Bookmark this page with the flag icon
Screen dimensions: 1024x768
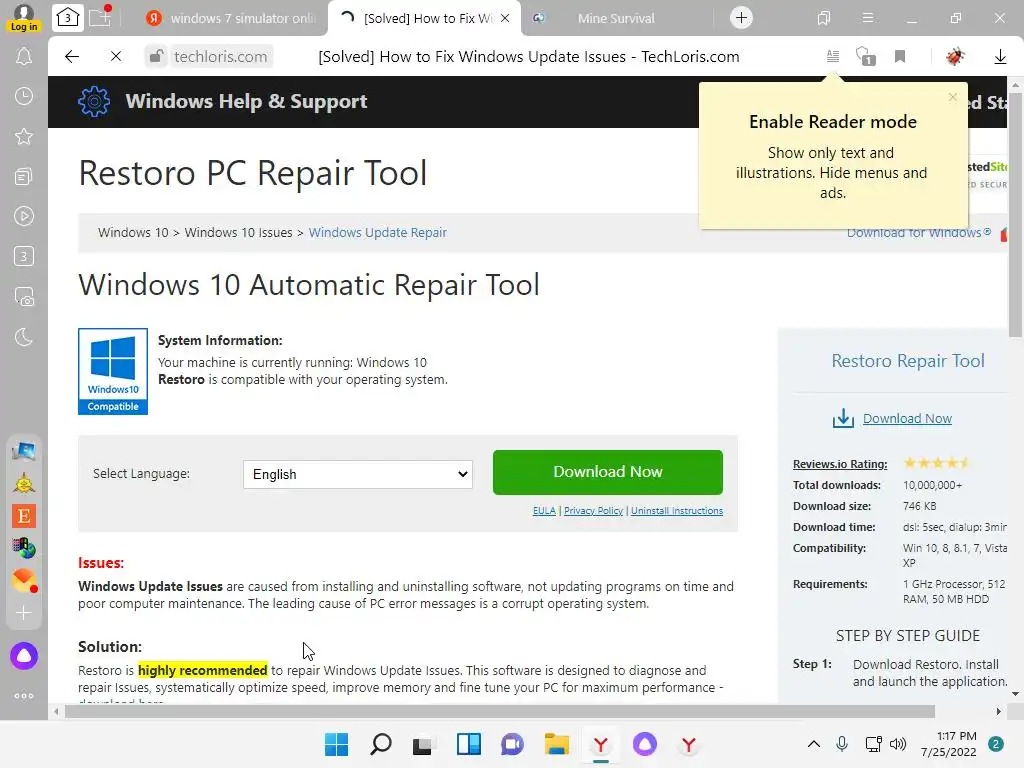900,57
